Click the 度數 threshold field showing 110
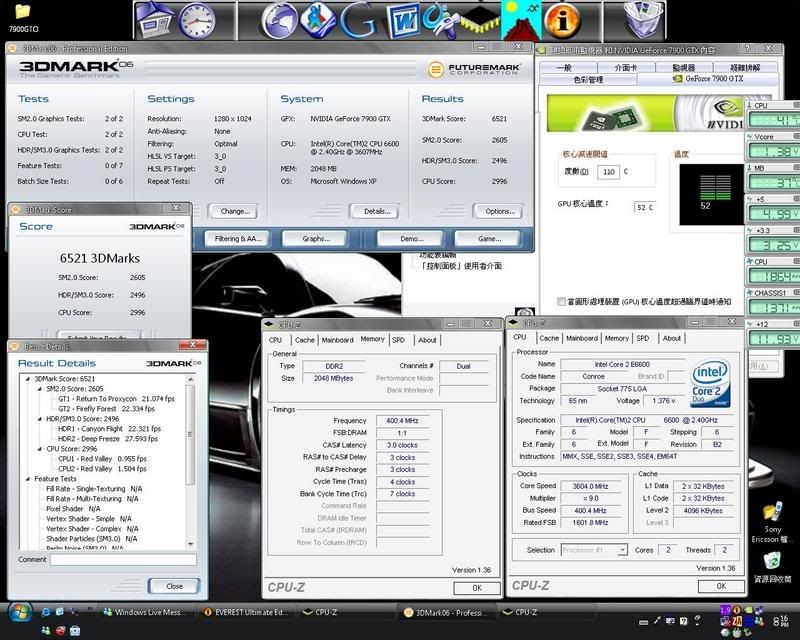800x640 pixels. click(x=608, y=172)
